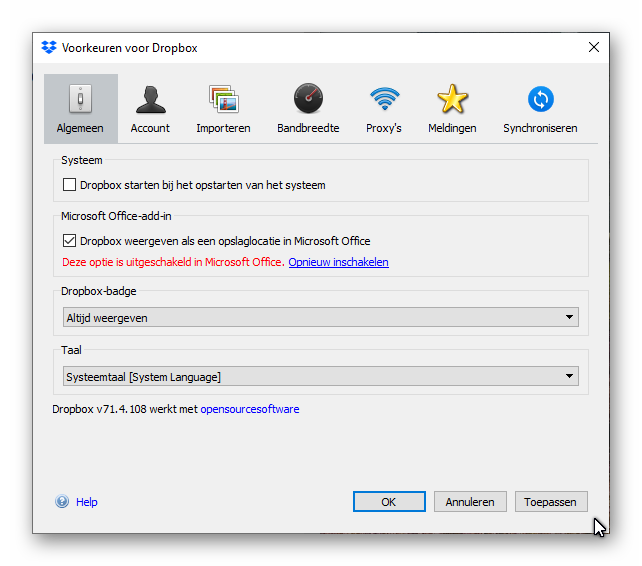Close the Voorkeuren voor Dropbox dialog
642x566 pixels.
click(594, 48)
